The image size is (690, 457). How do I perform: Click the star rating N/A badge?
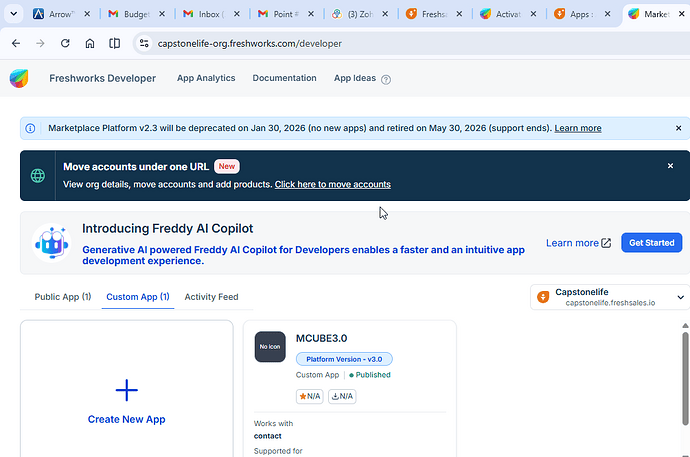pos(310,396)
